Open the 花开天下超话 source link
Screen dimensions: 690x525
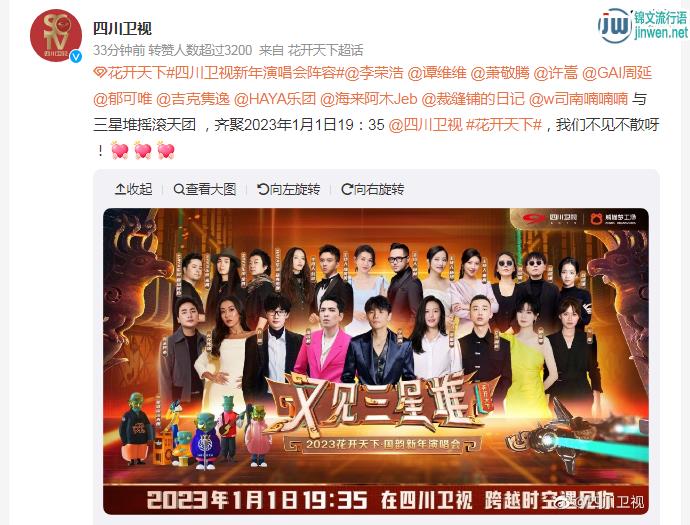click(x=325, y=50)
